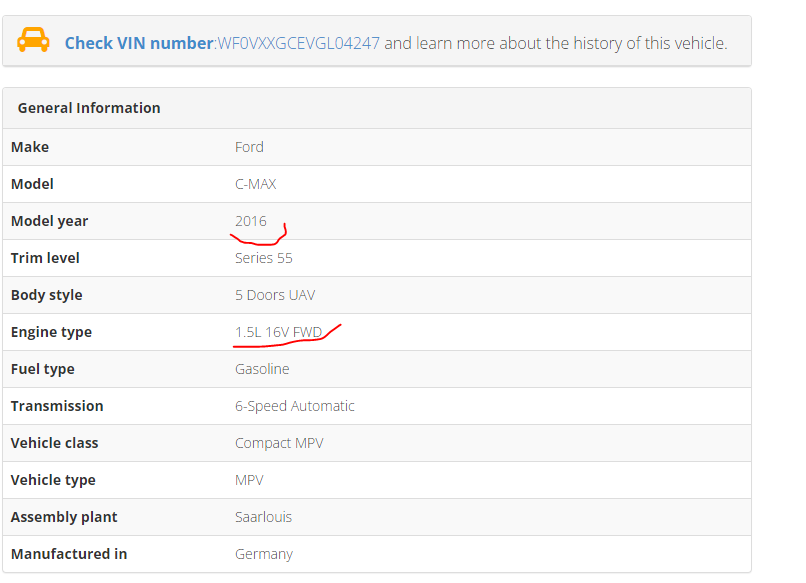Click the 1.5L 16V FWD engine value

point(278,332)
